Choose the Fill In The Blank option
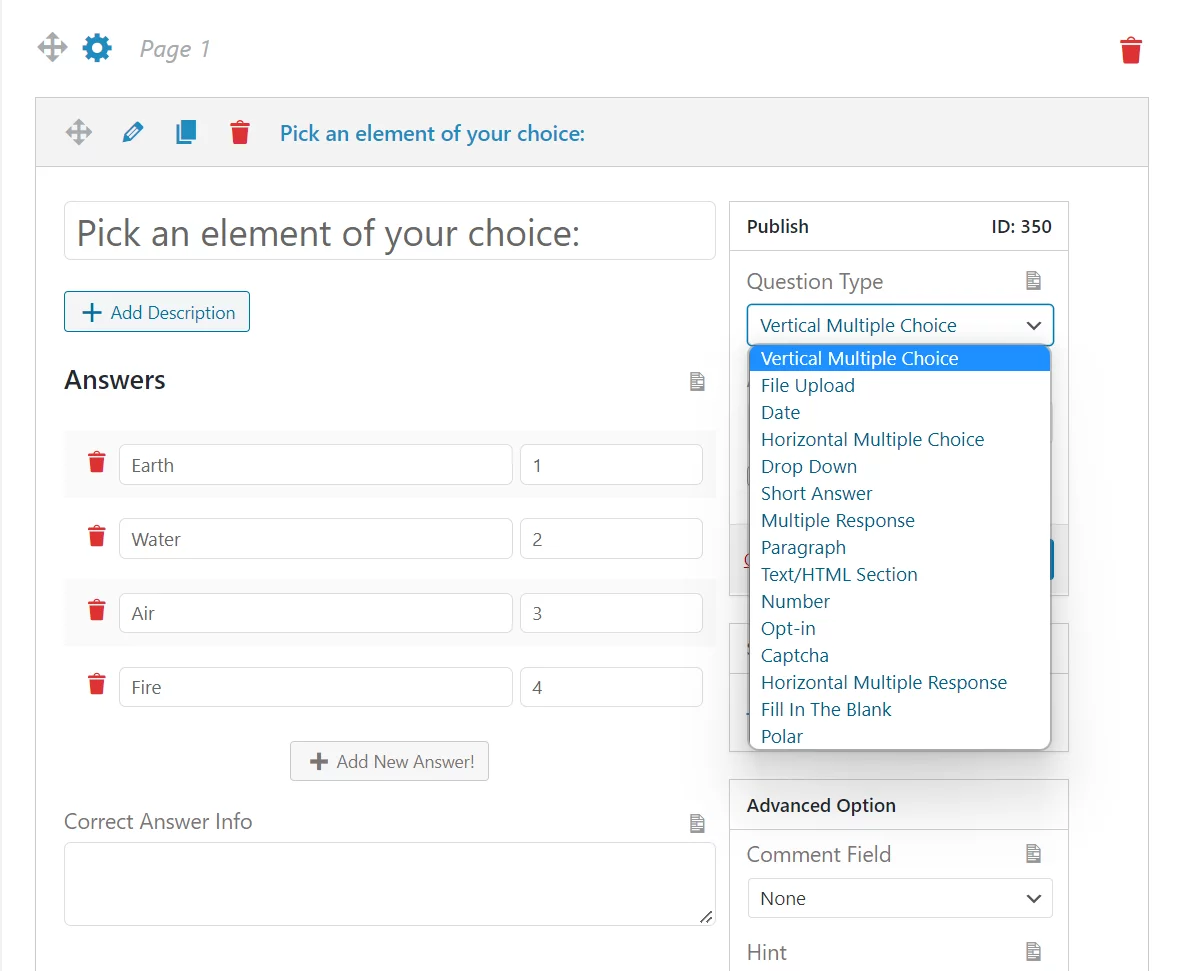The height and width of the screenshot is (971, 1181). tap(826, 710)
